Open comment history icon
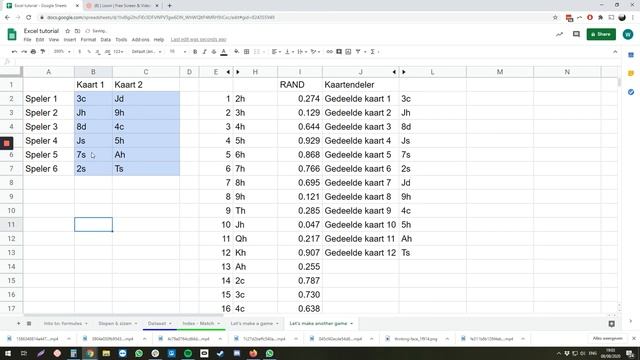Screen dimensions: 640x360 click(576, 34)
